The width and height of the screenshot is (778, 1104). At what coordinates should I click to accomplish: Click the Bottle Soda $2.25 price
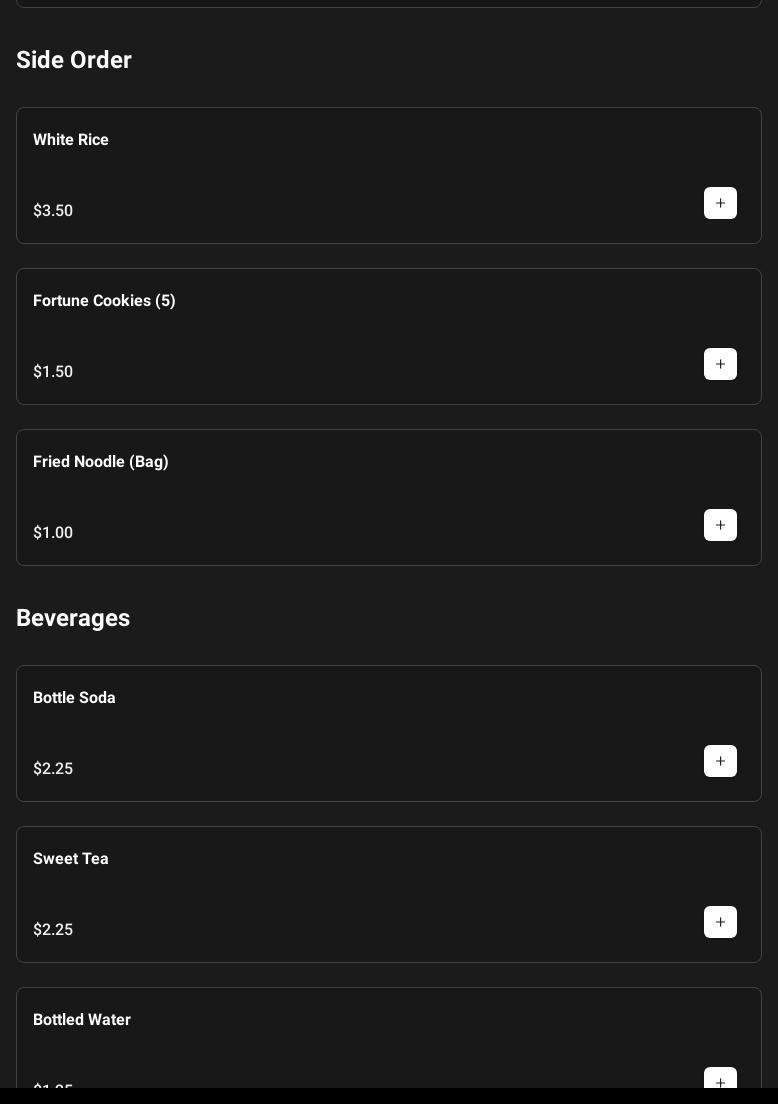(53, 769)
